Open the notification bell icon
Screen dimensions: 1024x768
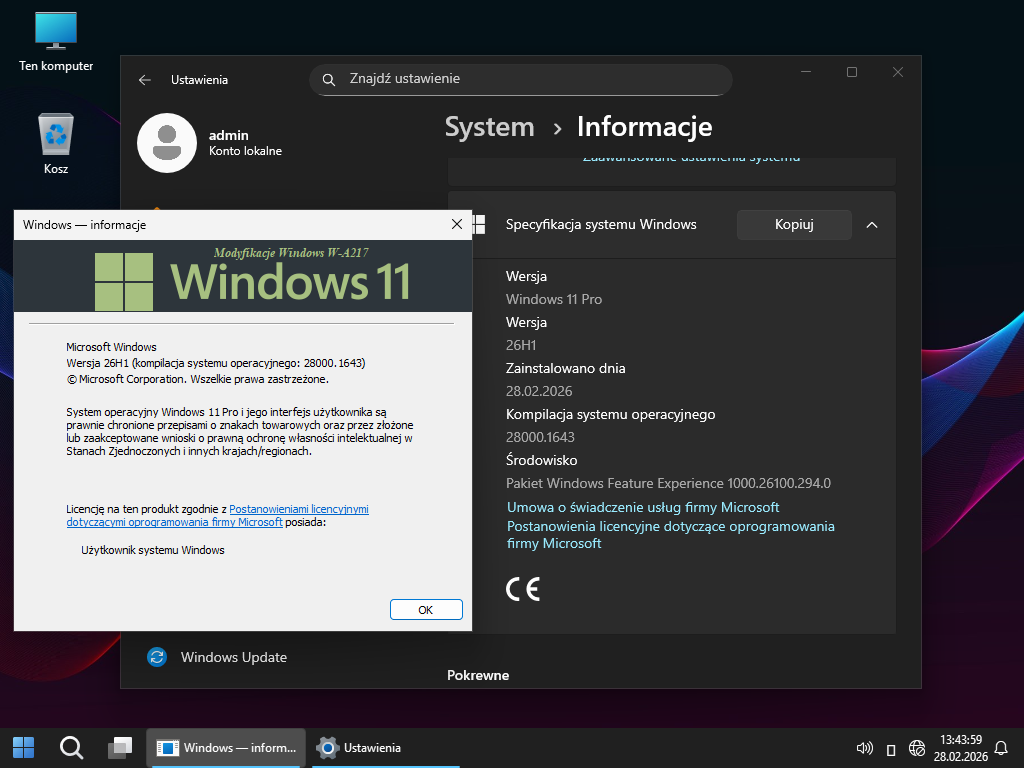(1000, 748)
